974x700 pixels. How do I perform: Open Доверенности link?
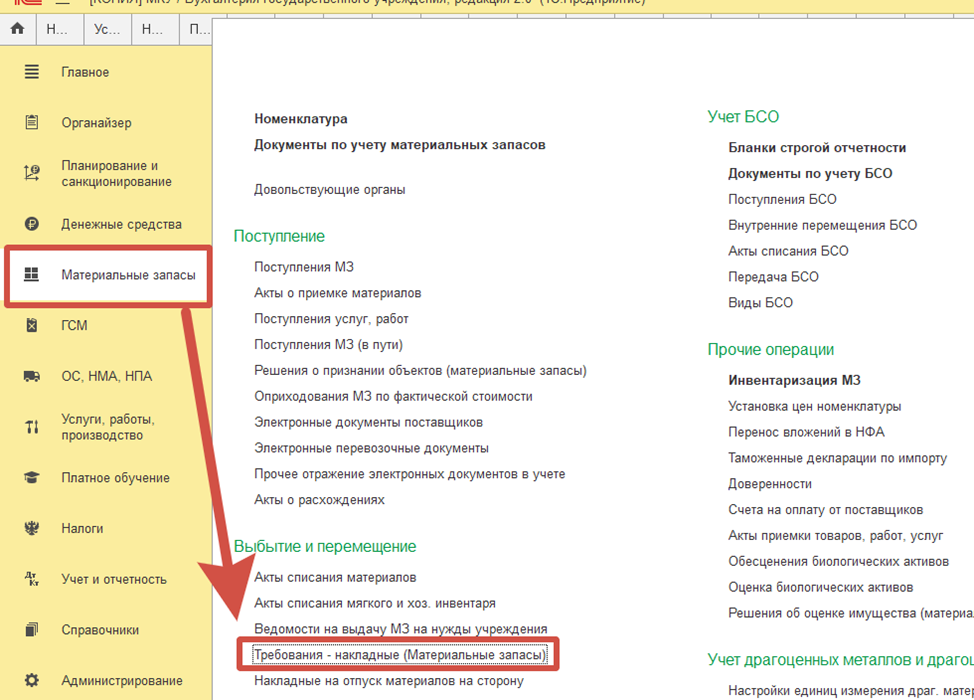coord(770,484)
